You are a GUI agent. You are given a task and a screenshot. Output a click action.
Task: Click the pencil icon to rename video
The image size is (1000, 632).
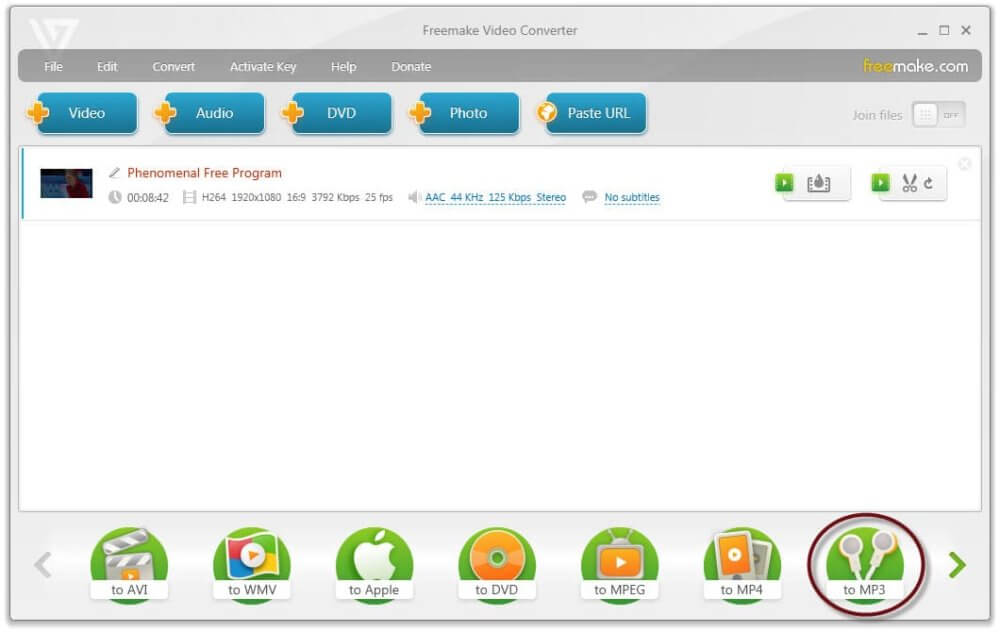[x=114, y=173]
